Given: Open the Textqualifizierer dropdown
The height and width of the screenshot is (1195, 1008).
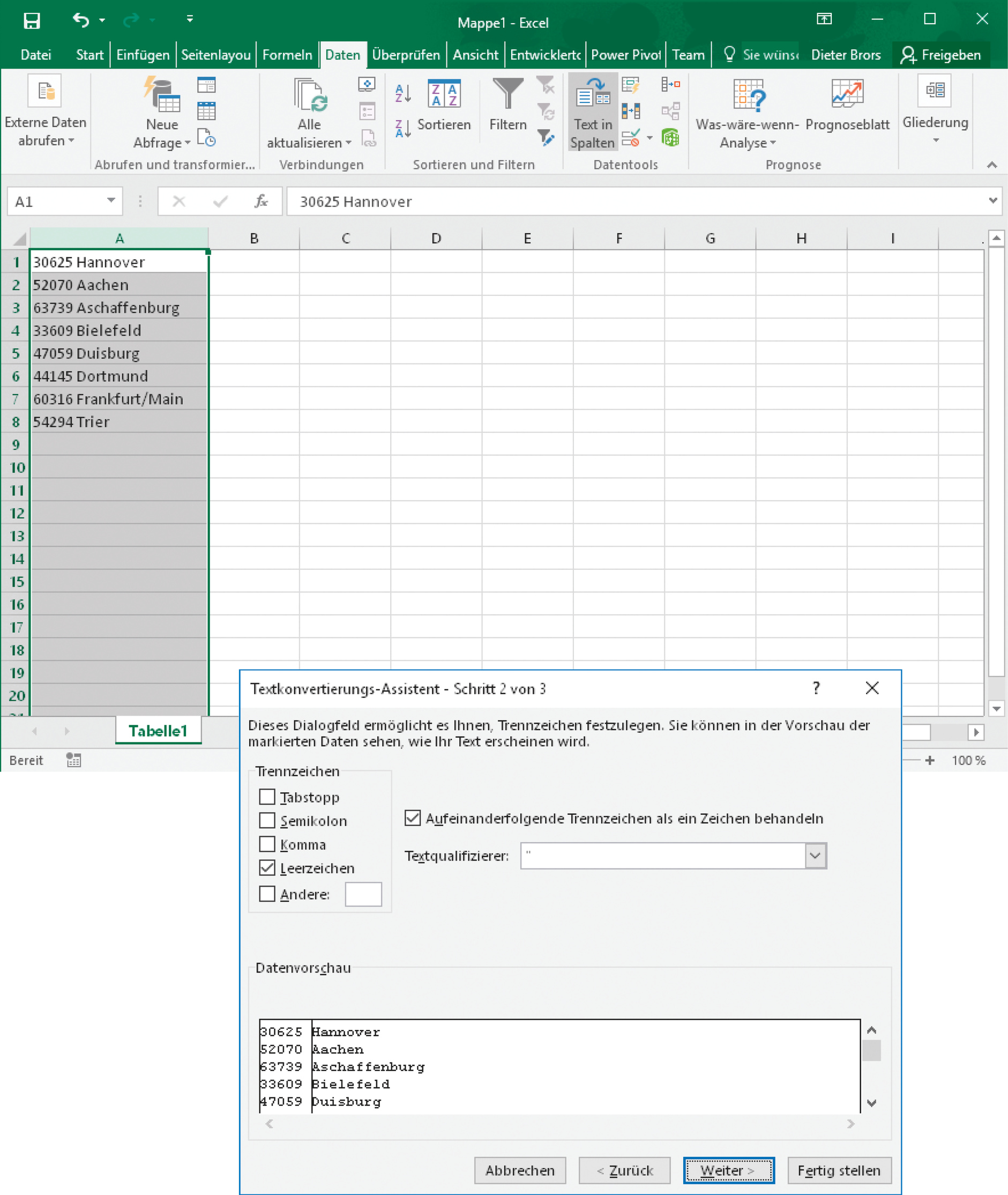Looking at the screenshot, I should pos(816,856).
